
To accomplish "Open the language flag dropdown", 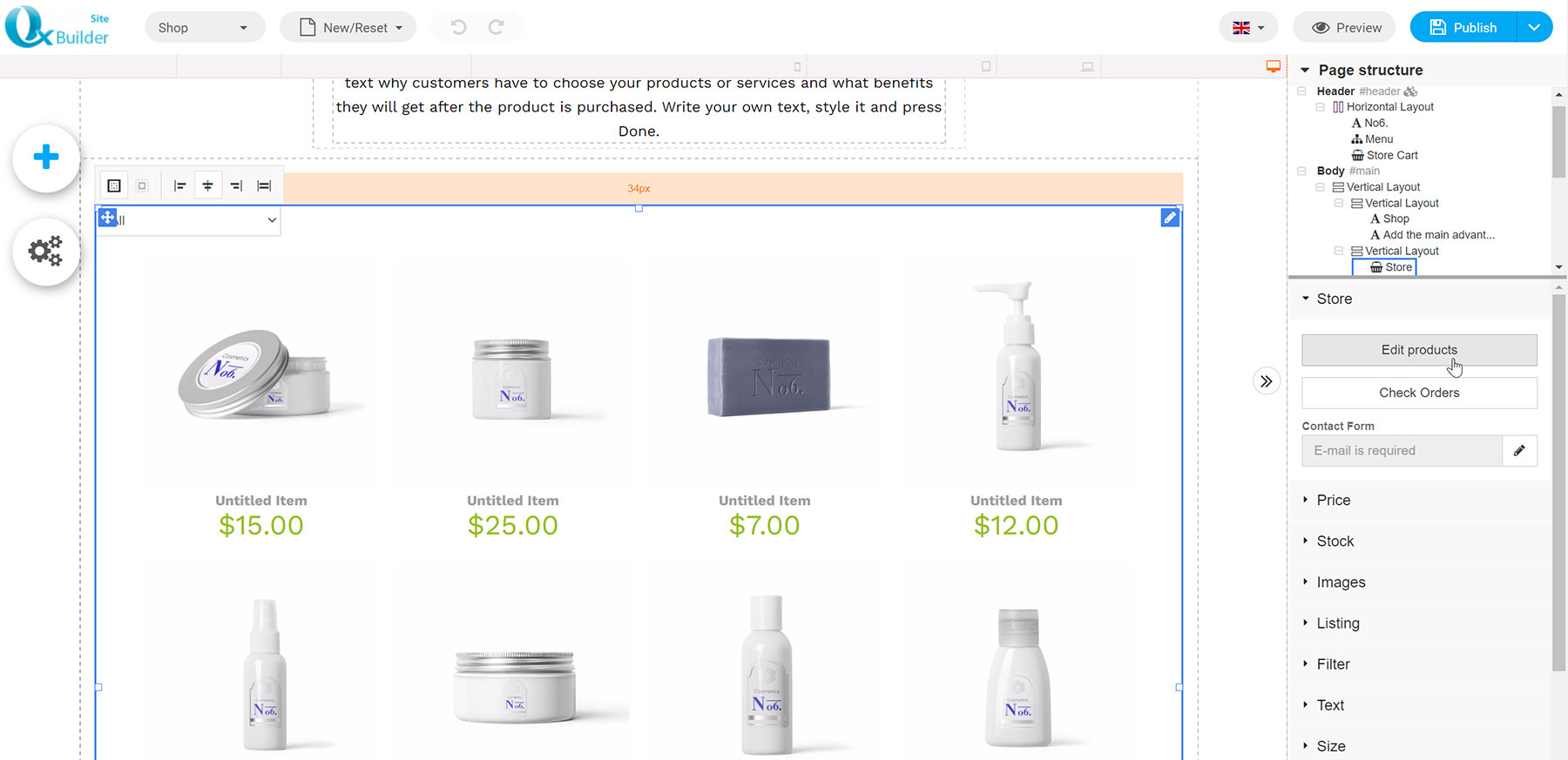I will 1248,28.
